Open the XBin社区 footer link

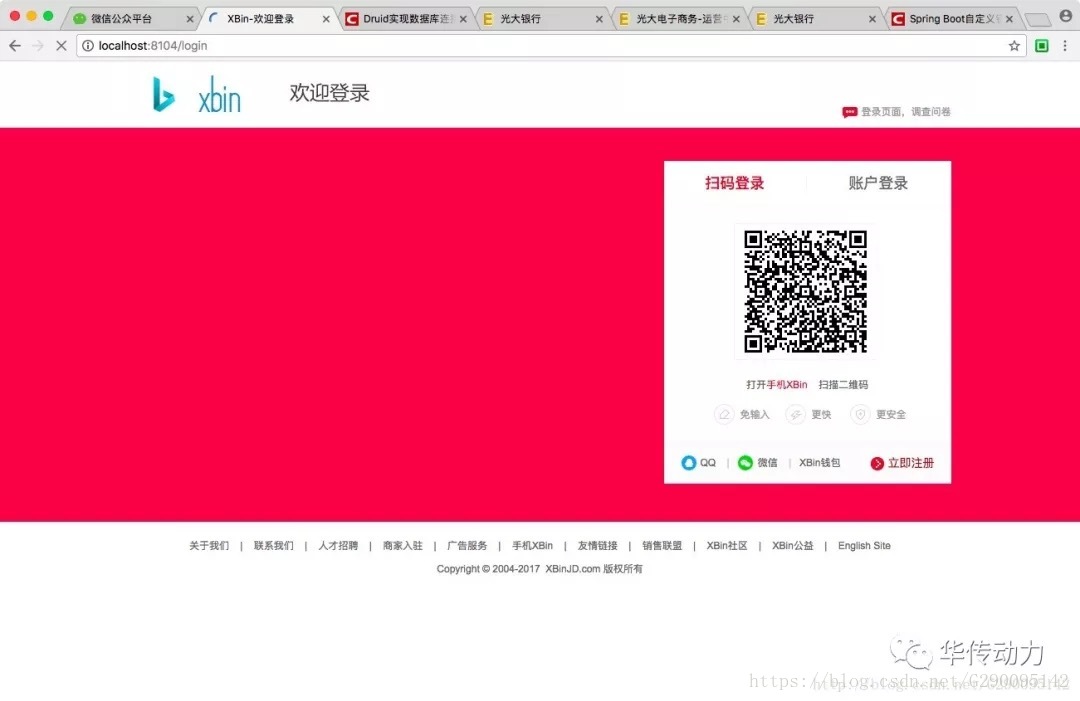pos(727,545)
